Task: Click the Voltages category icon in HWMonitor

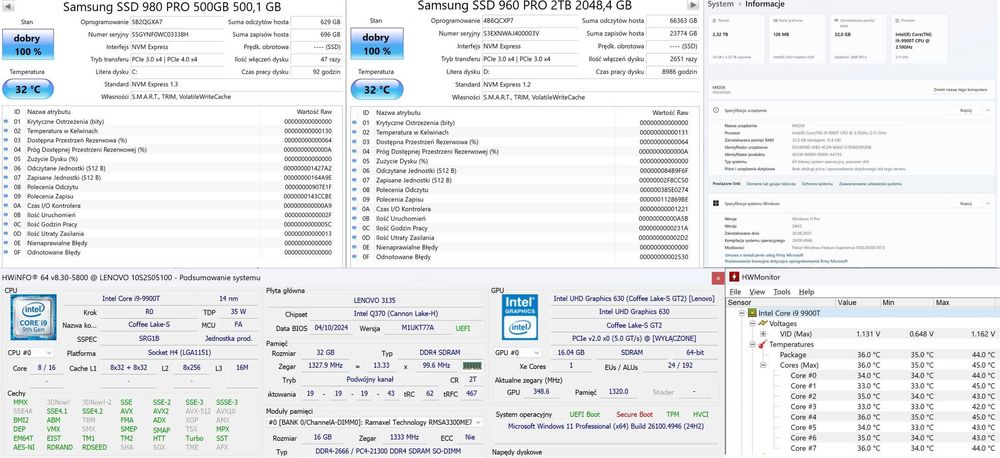Action: 763,323
